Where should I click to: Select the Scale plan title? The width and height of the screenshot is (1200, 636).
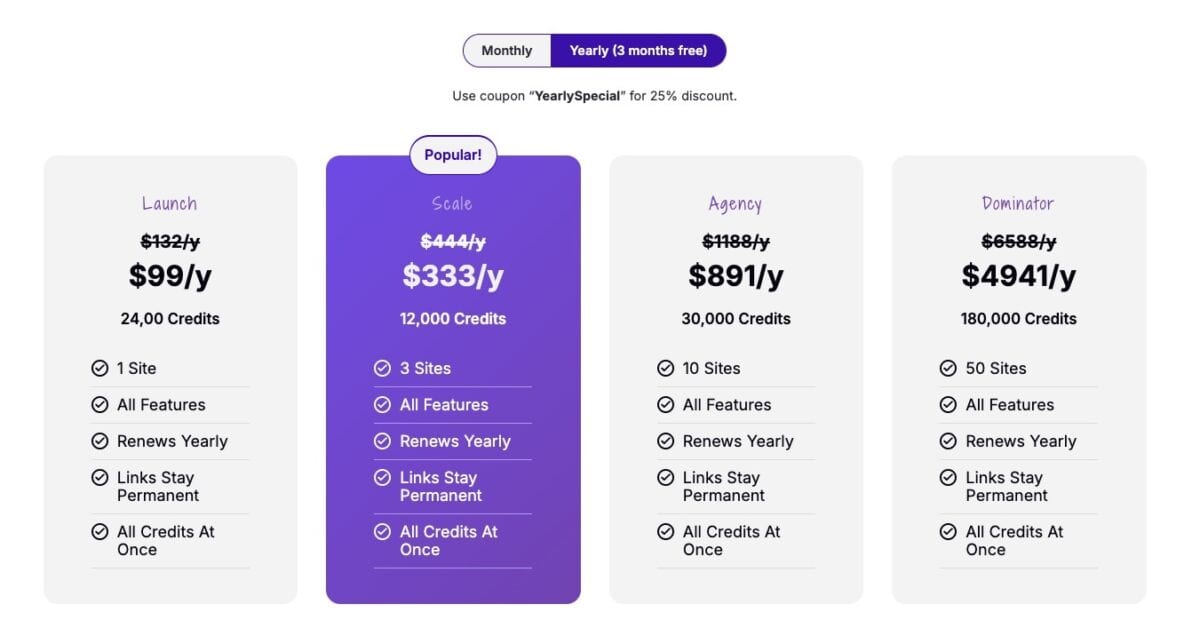click(452, 204)
